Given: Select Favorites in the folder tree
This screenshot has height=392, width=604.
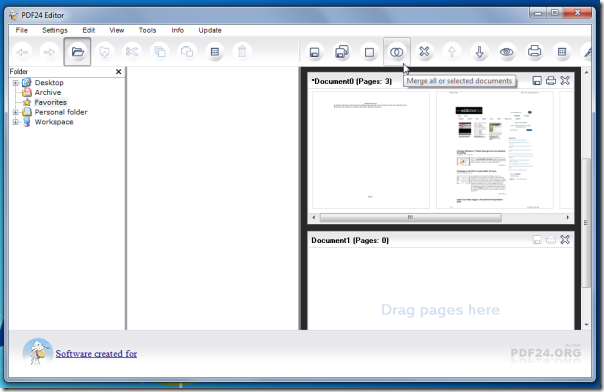Looking at the screenshot, I should 50,102.
